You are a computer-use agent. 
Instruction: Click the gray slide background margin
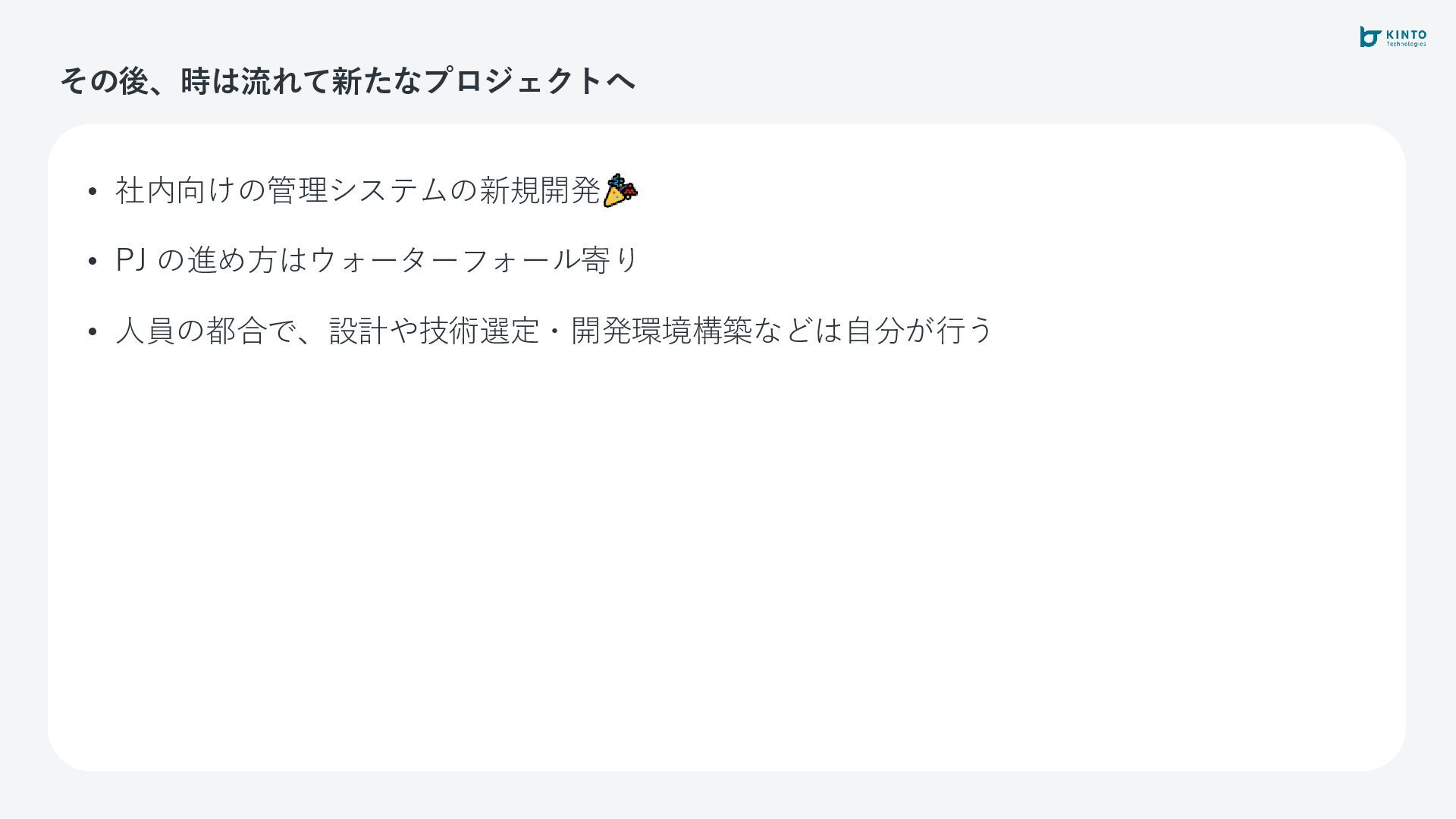point(728,796)
